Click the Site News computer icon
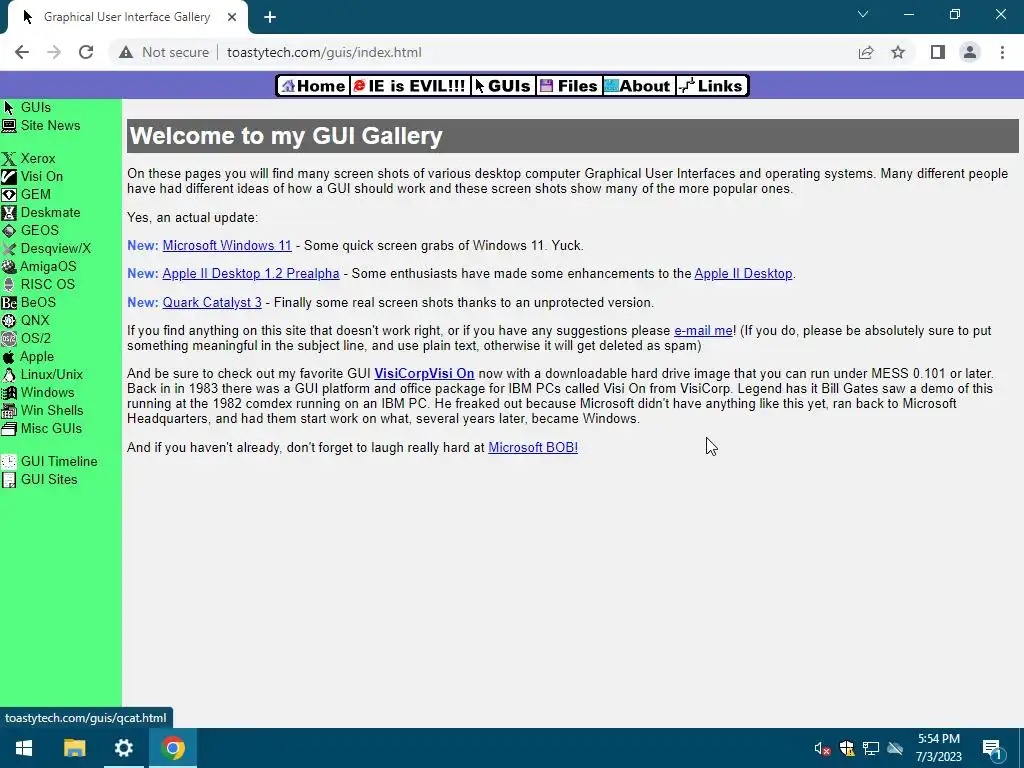The width and height of the screenshot is (1024, 768). coord(8,125)
